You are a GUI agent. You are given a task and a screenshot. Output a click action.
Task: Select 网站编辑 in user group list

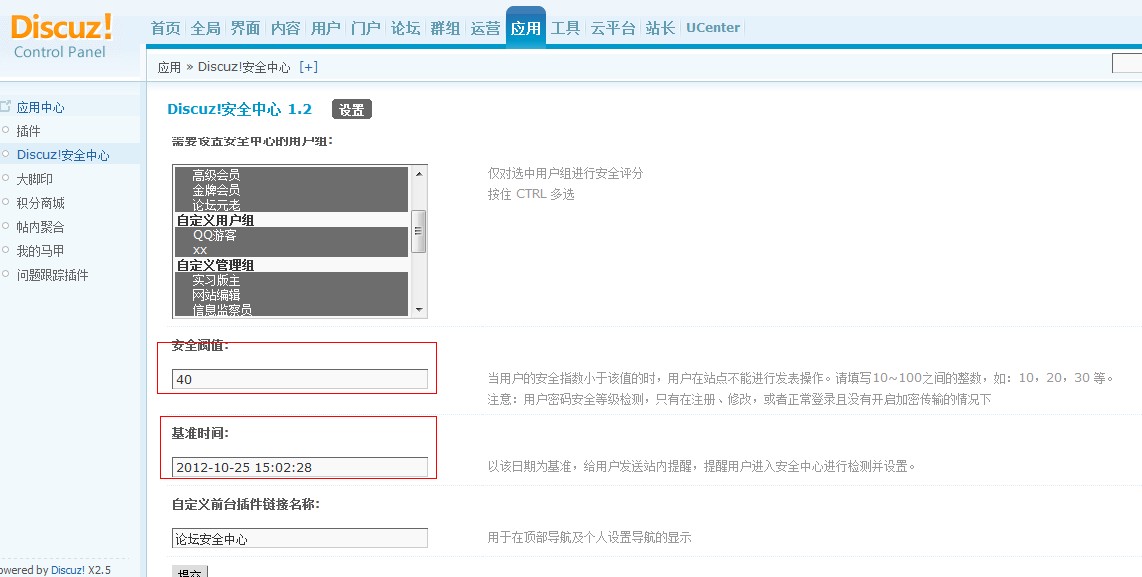pyautogui.click(x=291, y=294)
